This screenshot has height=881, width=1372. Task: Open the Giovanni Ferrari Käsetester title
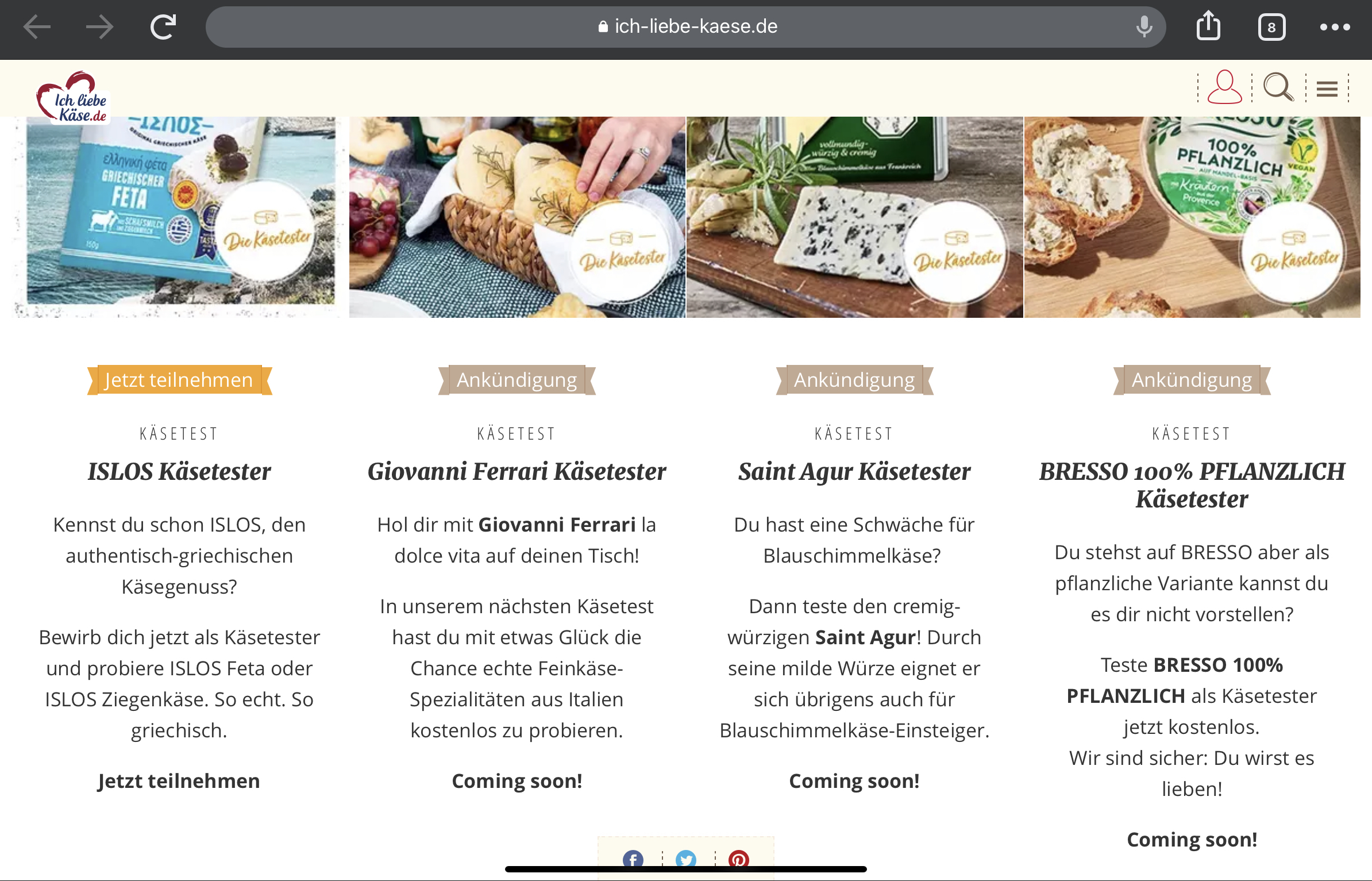pos(517,471)
